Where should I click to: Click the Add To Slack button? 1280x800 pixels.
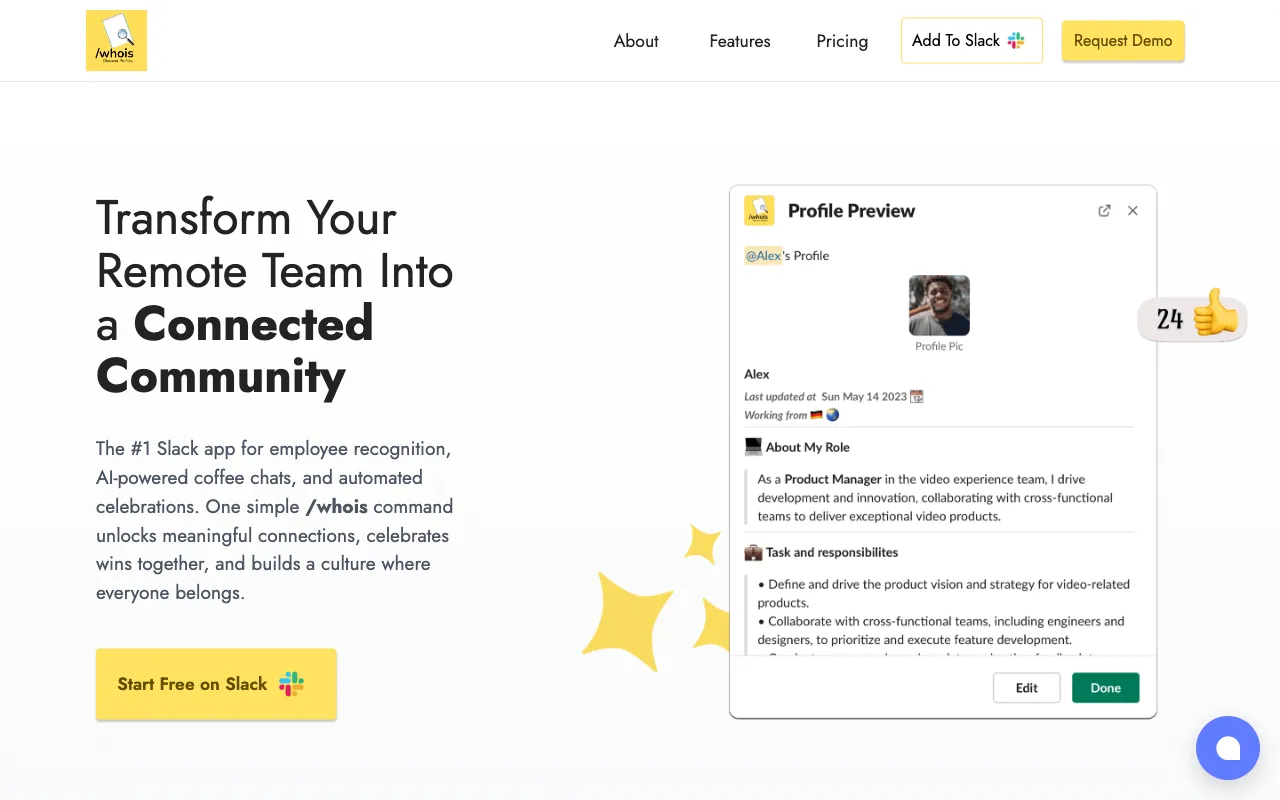pos(972,40)
